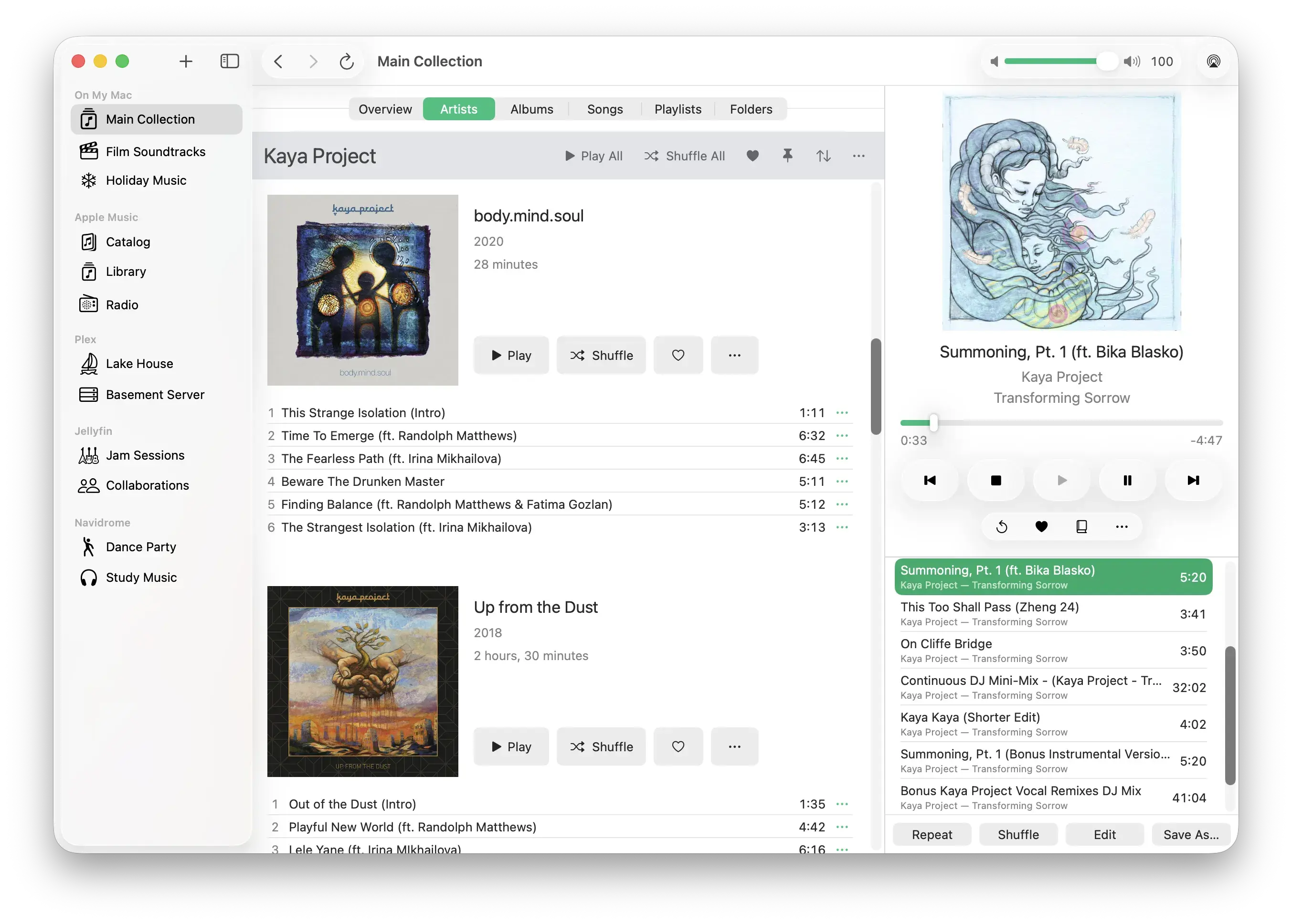1292x924 pixels.
Task: Open the Apple Music Library
Action: pyautogui.click(x=156, y=272)
